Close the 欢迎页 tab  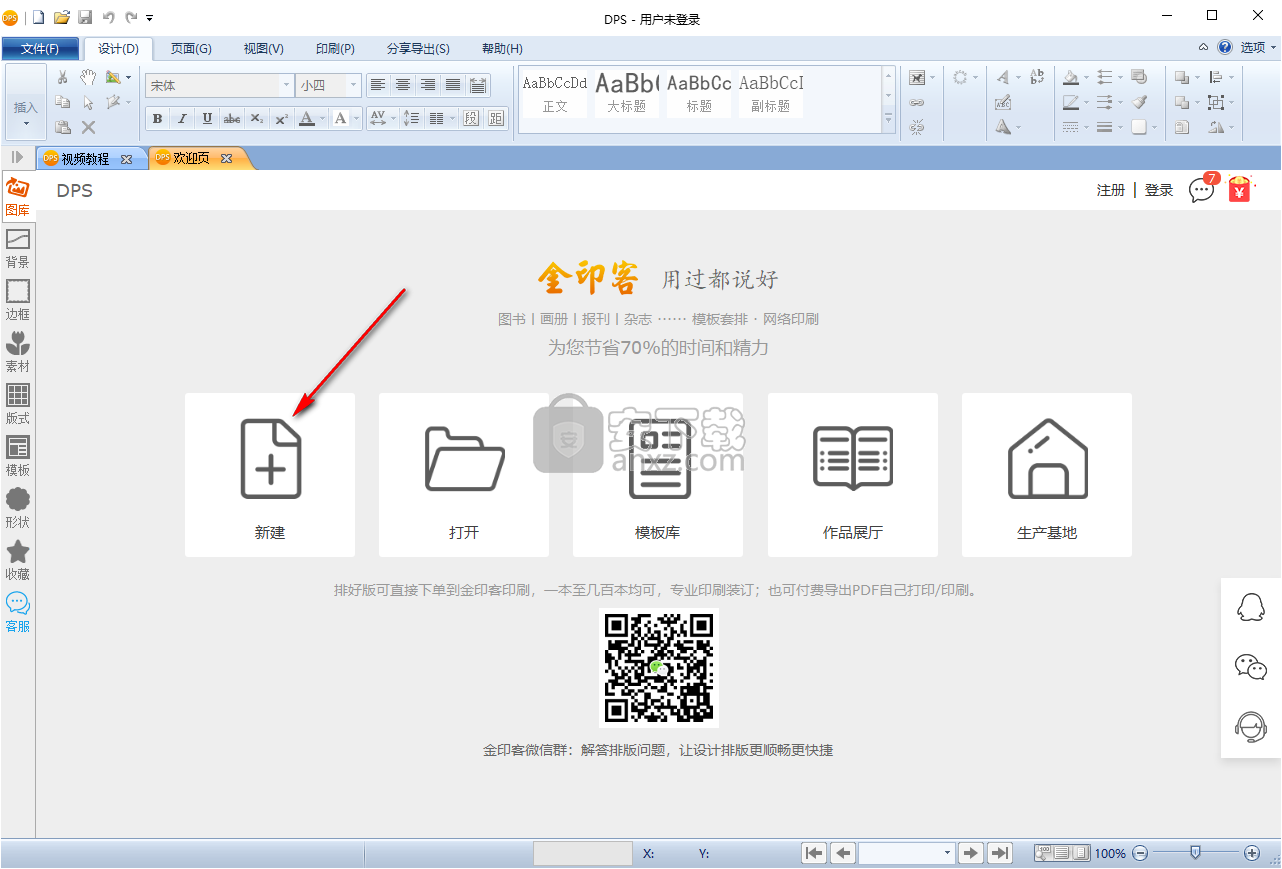tap(226, 158)
